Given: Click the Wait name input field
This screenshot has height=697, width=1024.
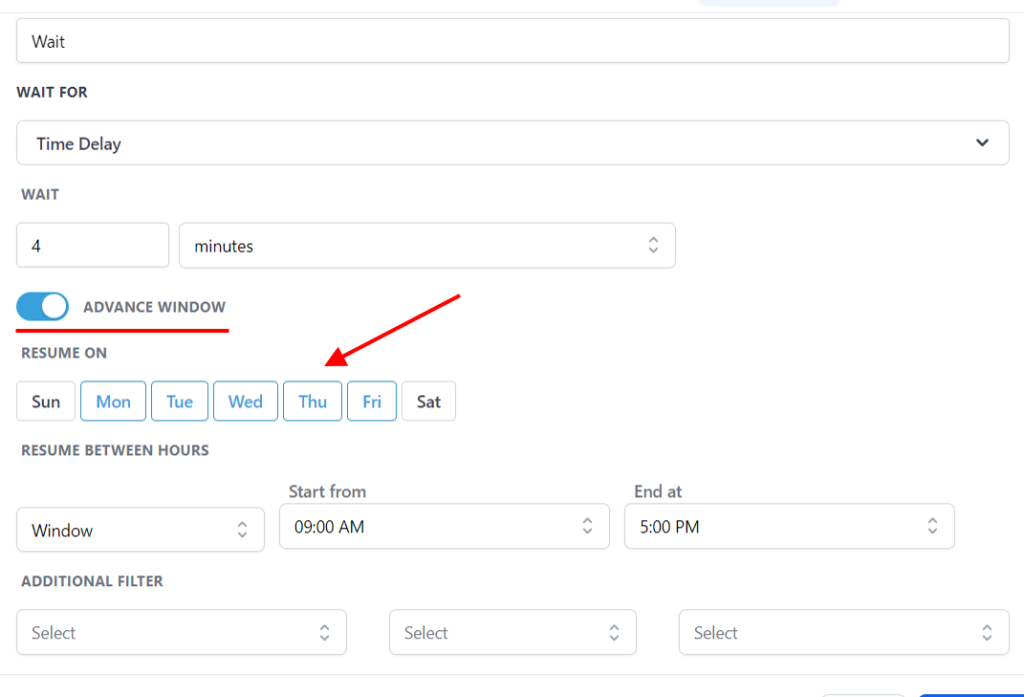Looking at the screenshot, I should [512, 42].
